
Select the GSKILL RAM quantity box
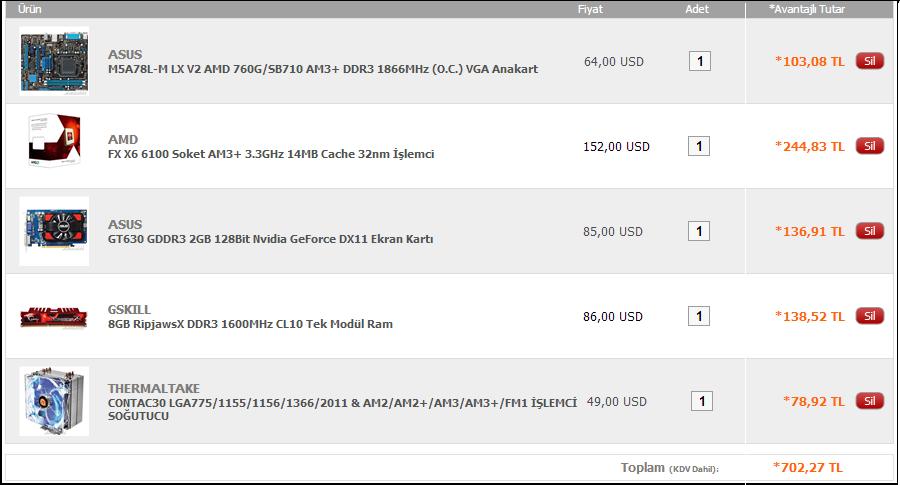pos(700,316)
